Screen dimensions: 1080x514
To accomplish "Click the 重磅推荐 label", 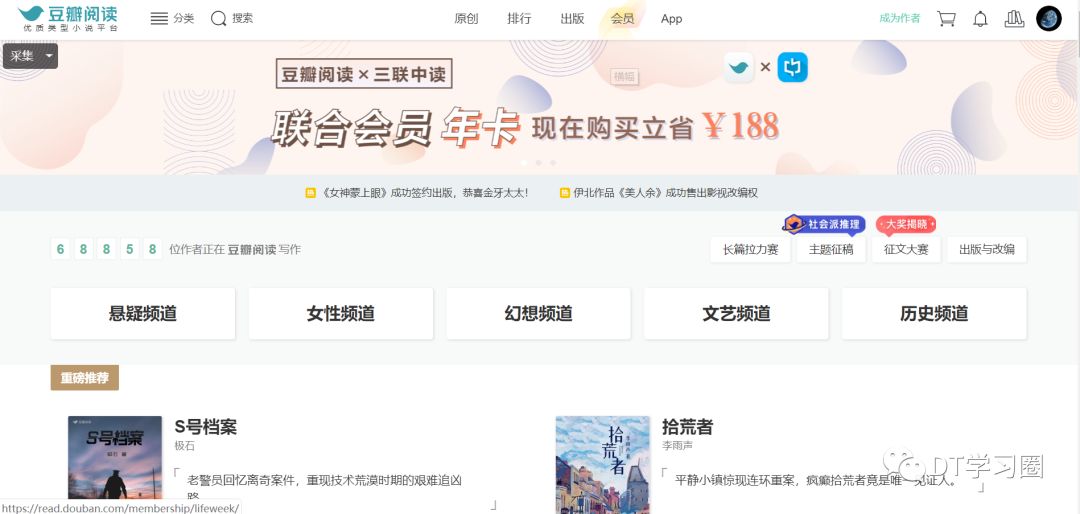I will (85, 378).
